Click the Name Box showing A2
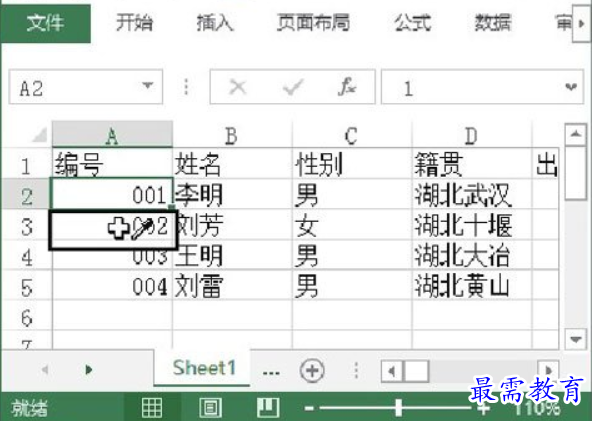 86,87
